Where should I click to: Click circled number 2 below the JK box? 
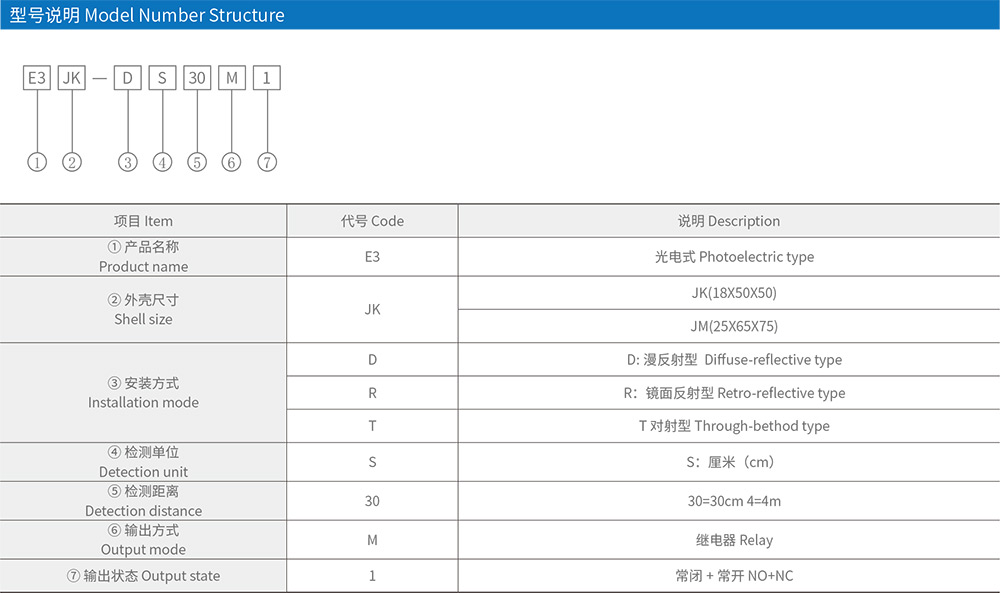(72, 162)
